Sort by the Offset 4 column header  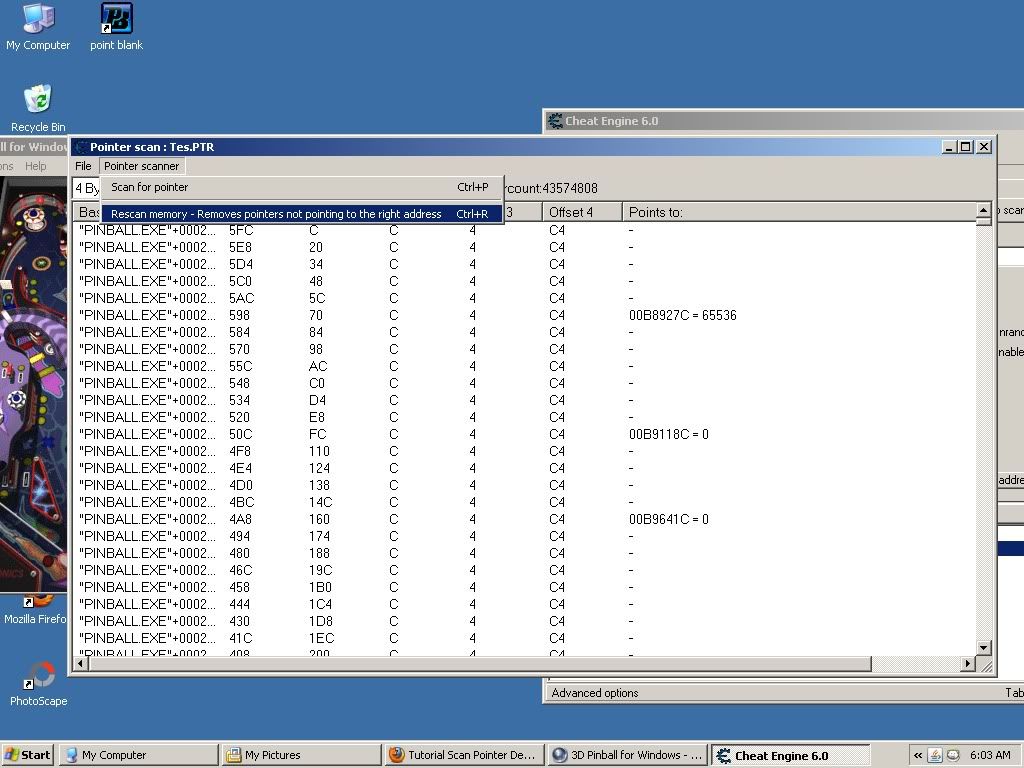coord(581,212)
